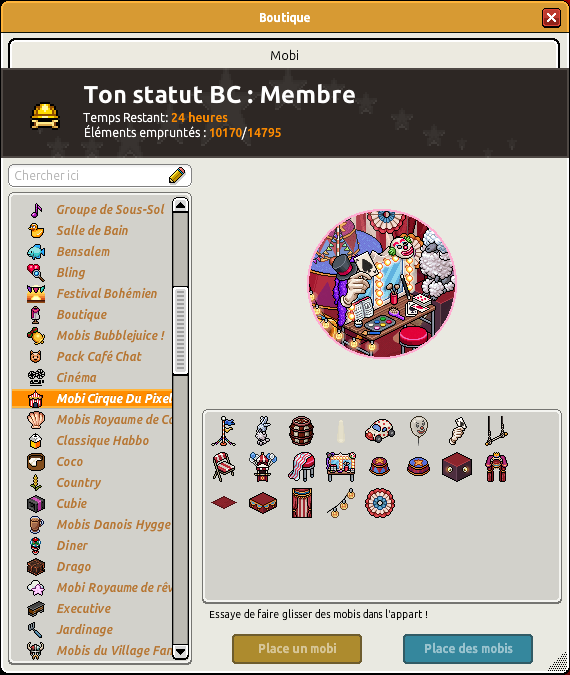Switch to the Mobi tab
Image resolution: width=570 pixels, height=675 pixels.
coord(284,55)
